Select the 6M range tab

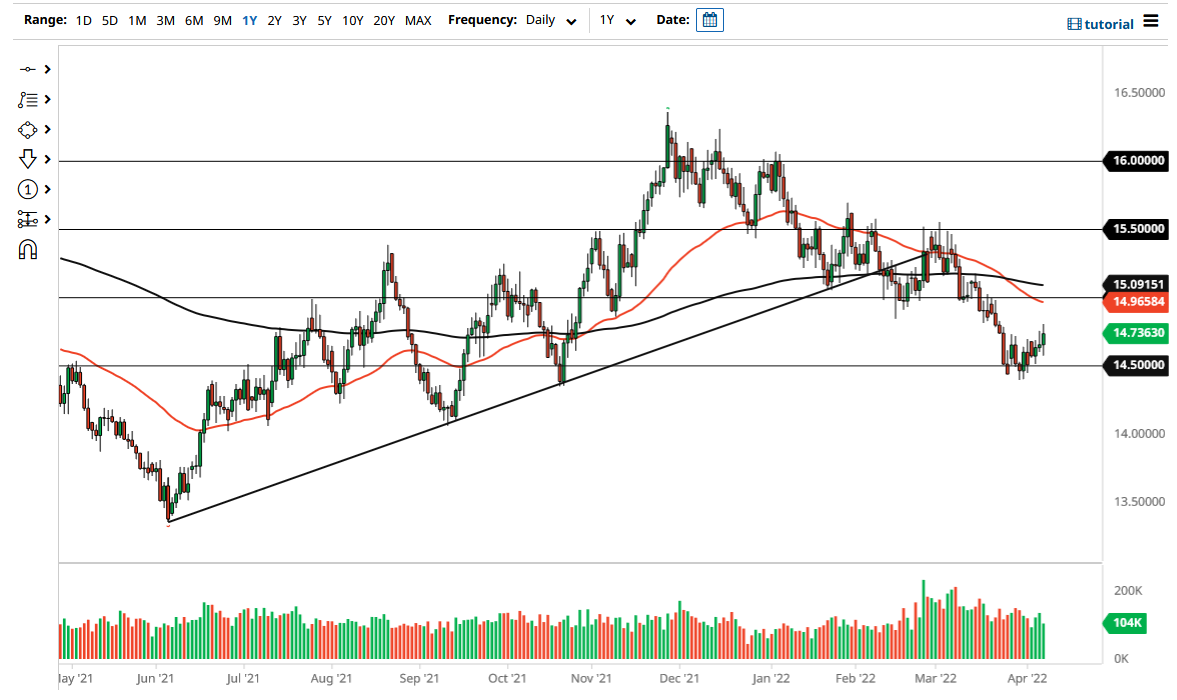point(194,20)
